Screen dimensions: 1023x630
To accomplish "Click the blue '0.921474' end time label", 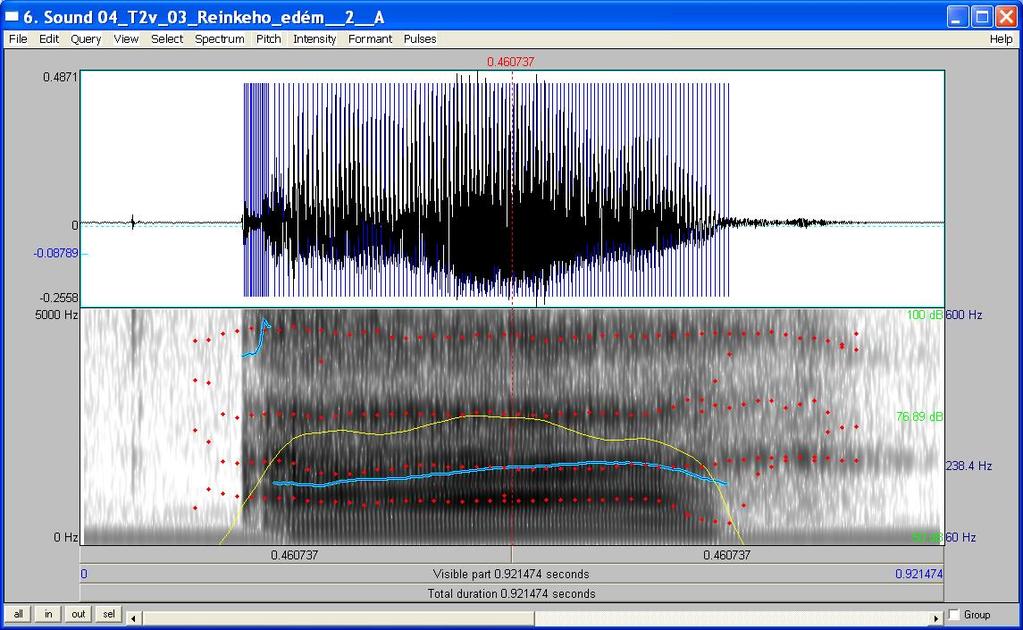I will click(x=919, y=574).
